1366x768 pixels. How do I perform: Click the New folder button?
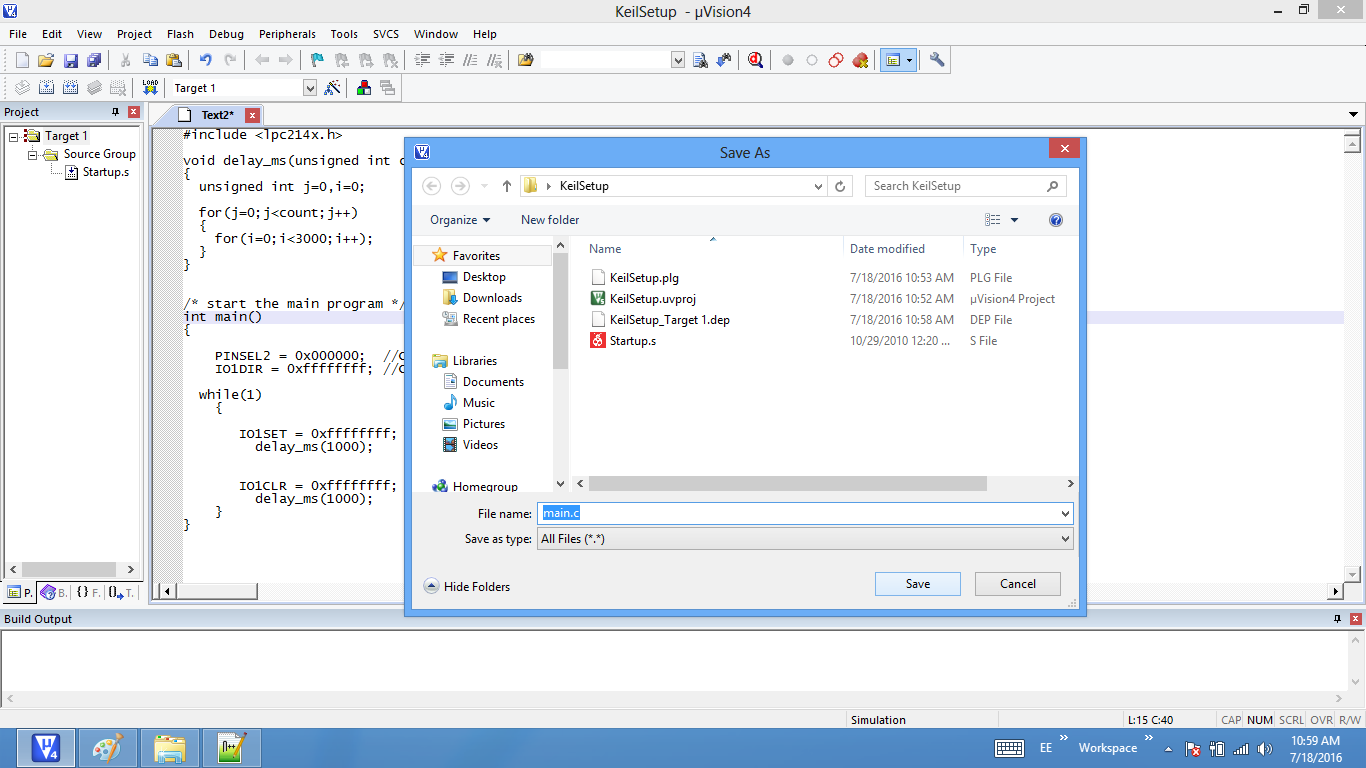coord(550,220)
